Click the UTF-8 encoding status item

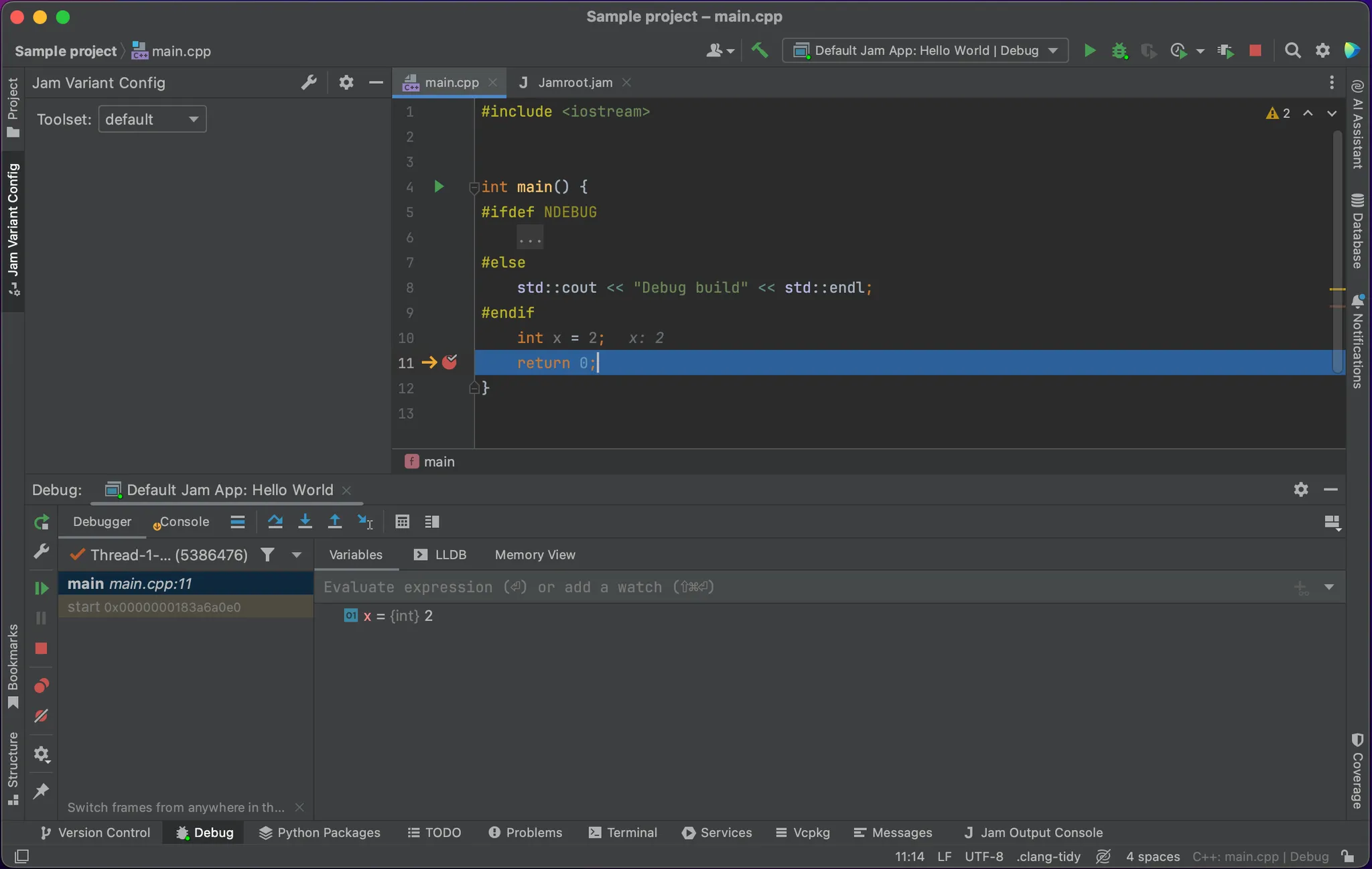pos(983,856)
